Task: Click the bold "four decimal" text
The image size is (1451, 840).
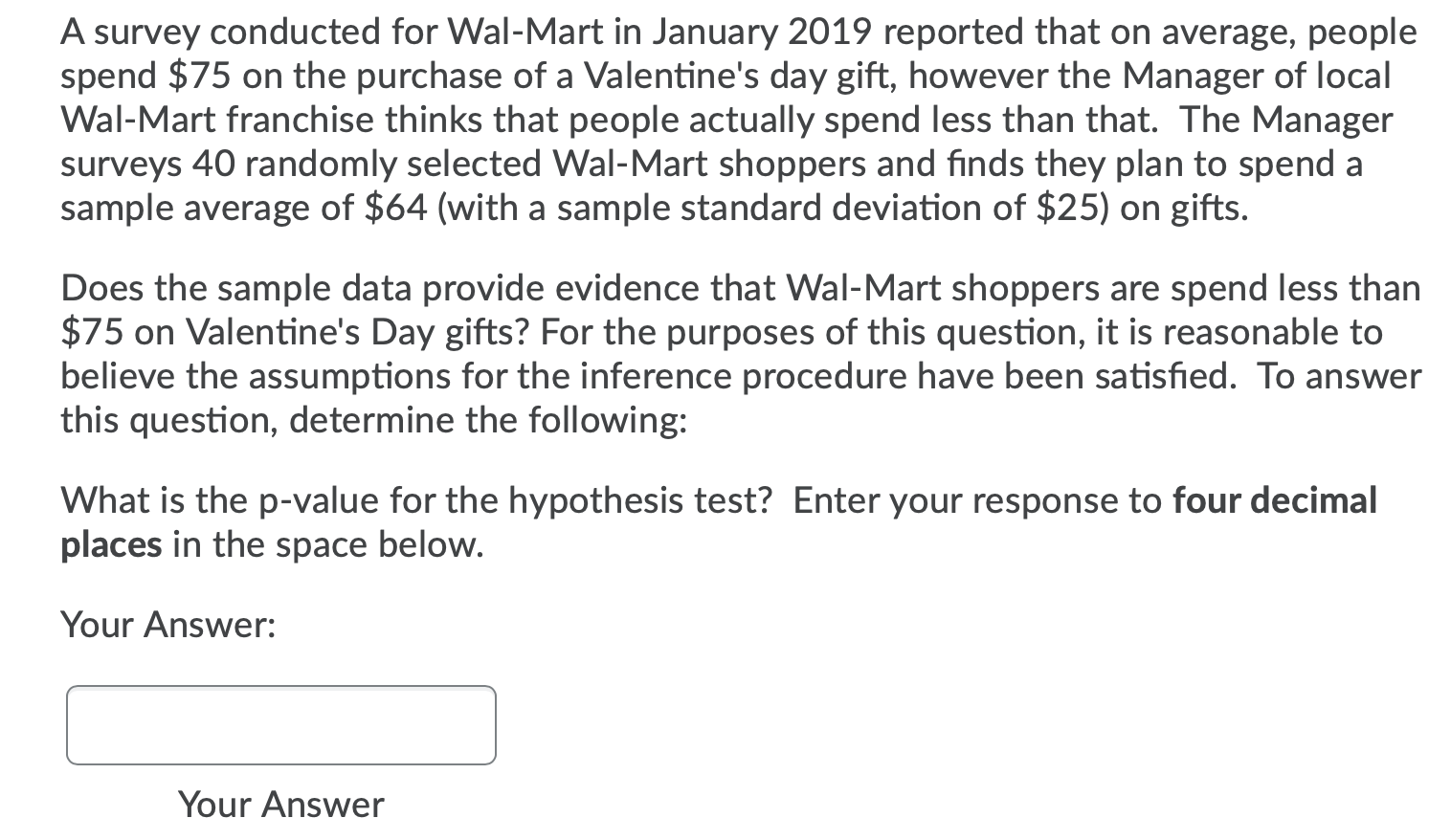Action: 1275,499
